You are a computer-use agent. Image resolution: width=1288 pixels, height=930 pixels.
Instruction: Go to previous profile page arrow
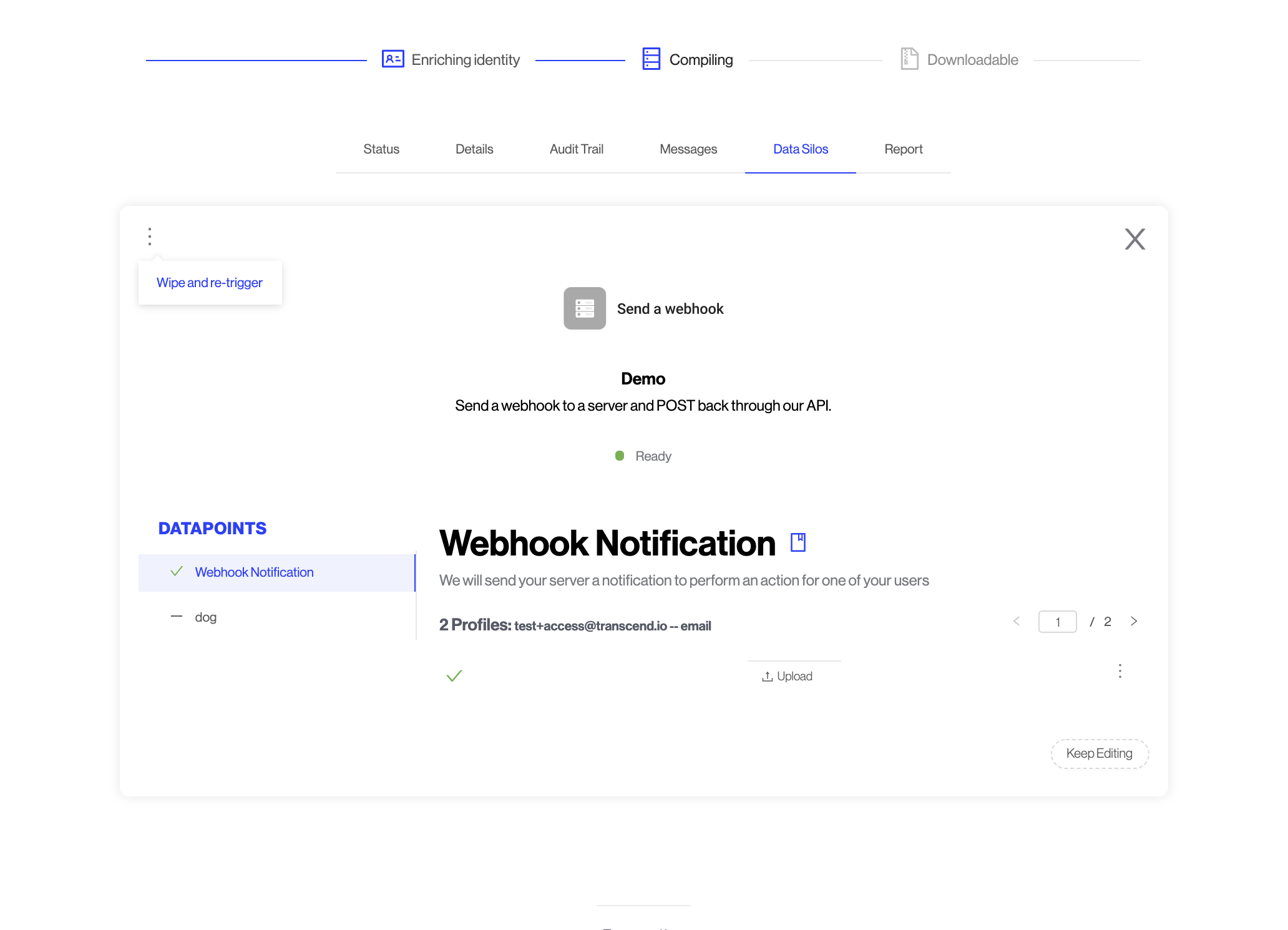1017,621
